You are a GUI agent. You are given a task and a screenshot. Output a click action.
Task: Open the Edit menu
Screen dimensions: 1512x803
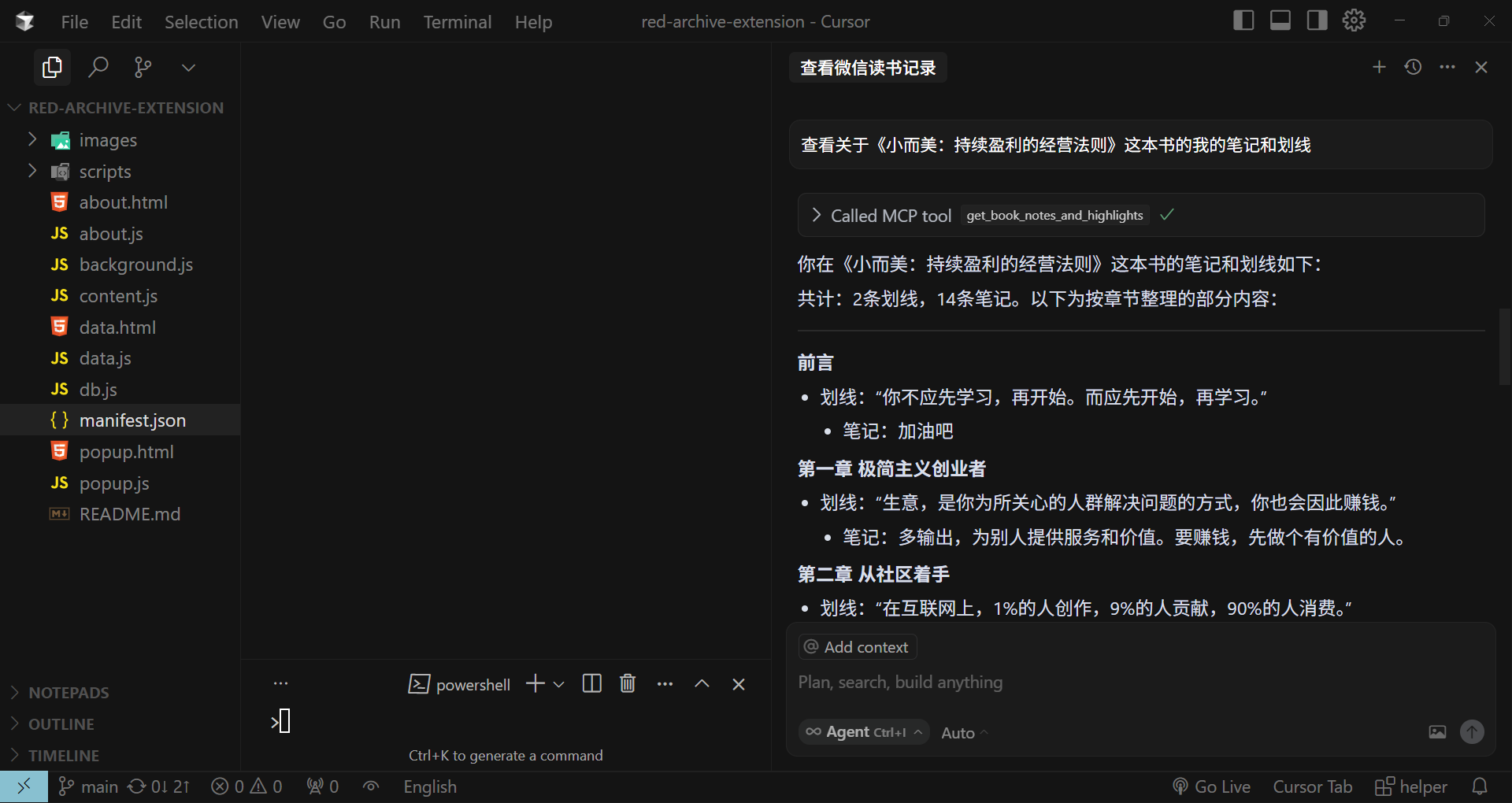tap(126, 22)
